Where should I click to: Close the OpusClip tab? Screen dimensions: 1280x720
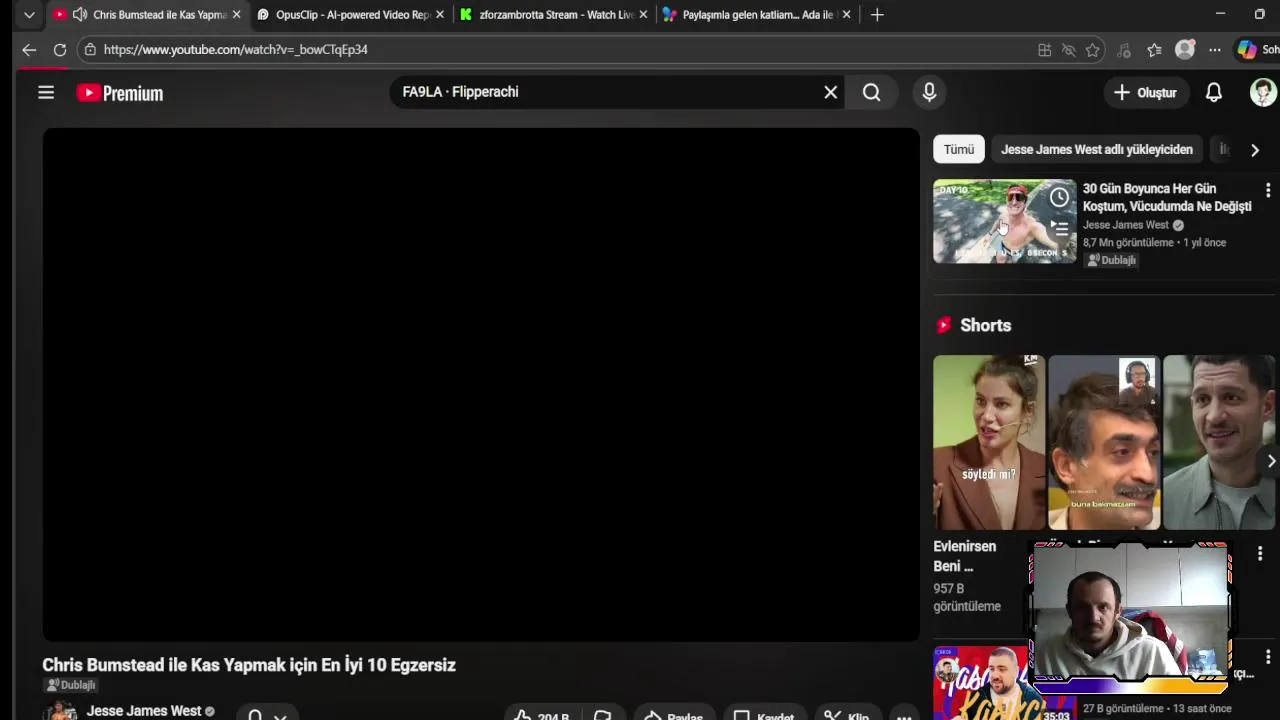(x=439, y=15)
